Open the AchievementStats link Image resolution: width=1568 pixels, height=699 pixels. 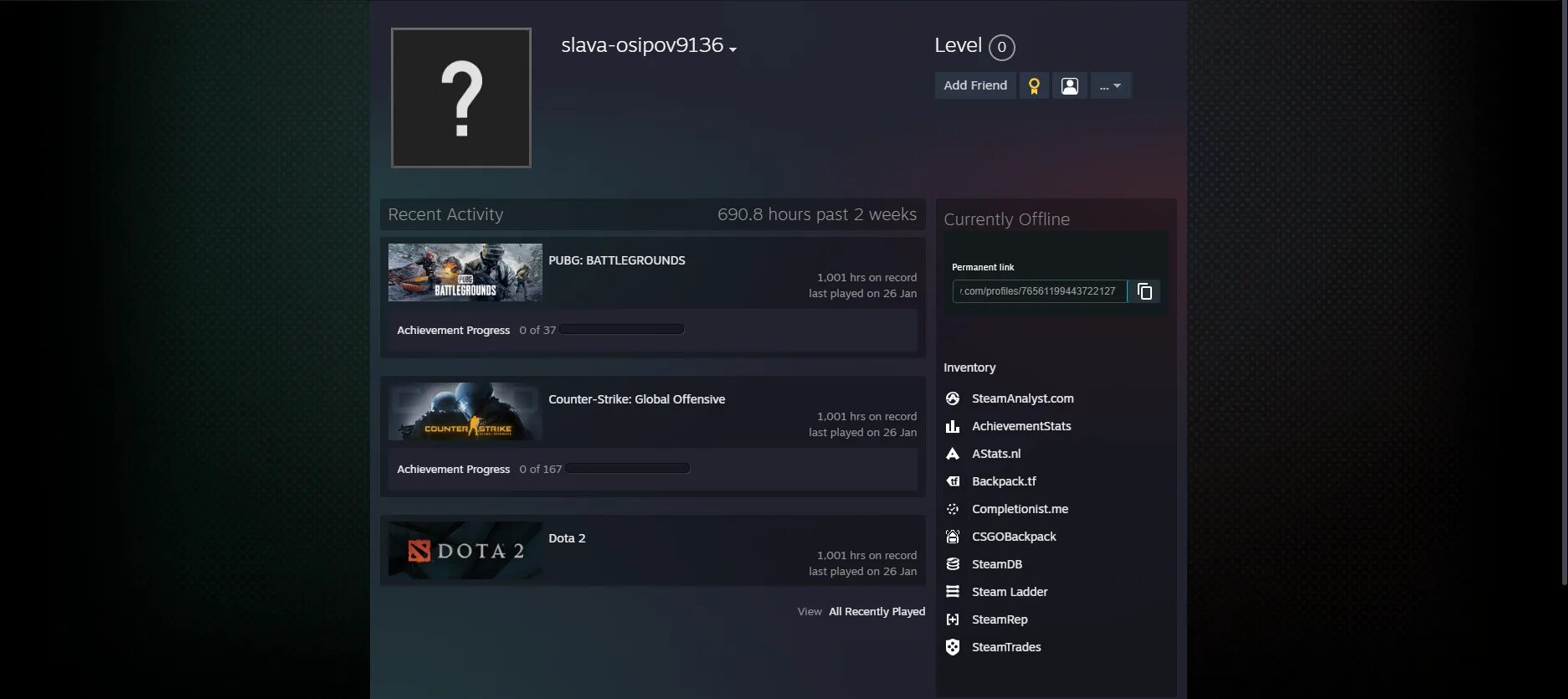click(1021, 426)
